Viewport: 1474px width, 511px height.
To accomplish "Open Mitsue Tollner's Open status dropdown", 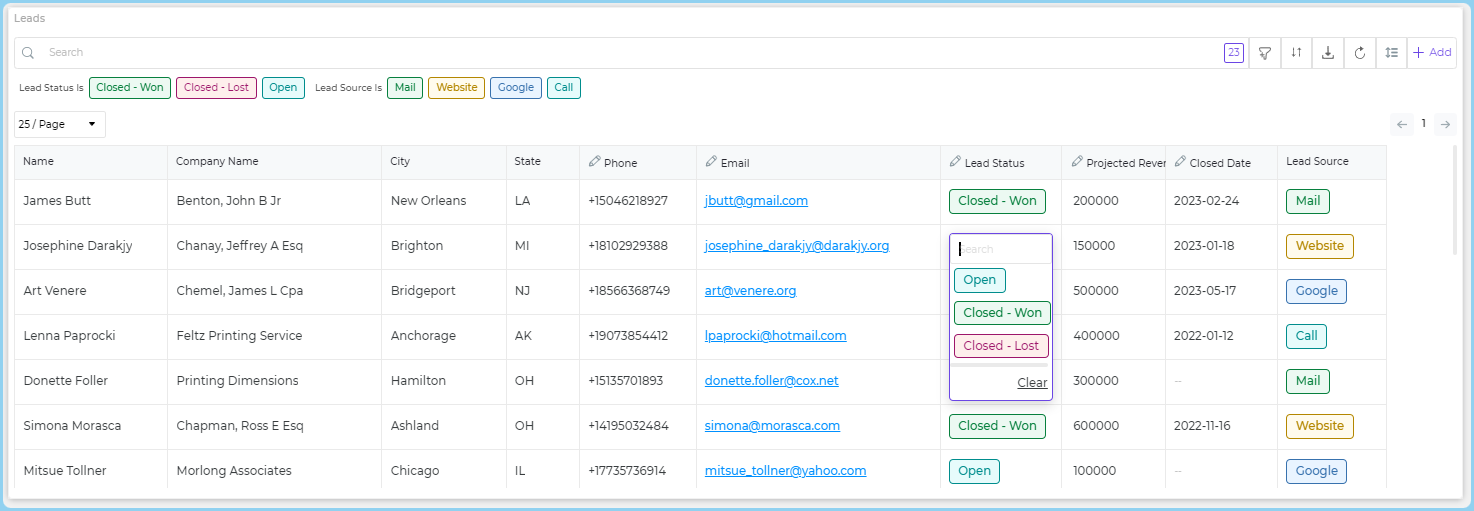I will coord(974,471).
